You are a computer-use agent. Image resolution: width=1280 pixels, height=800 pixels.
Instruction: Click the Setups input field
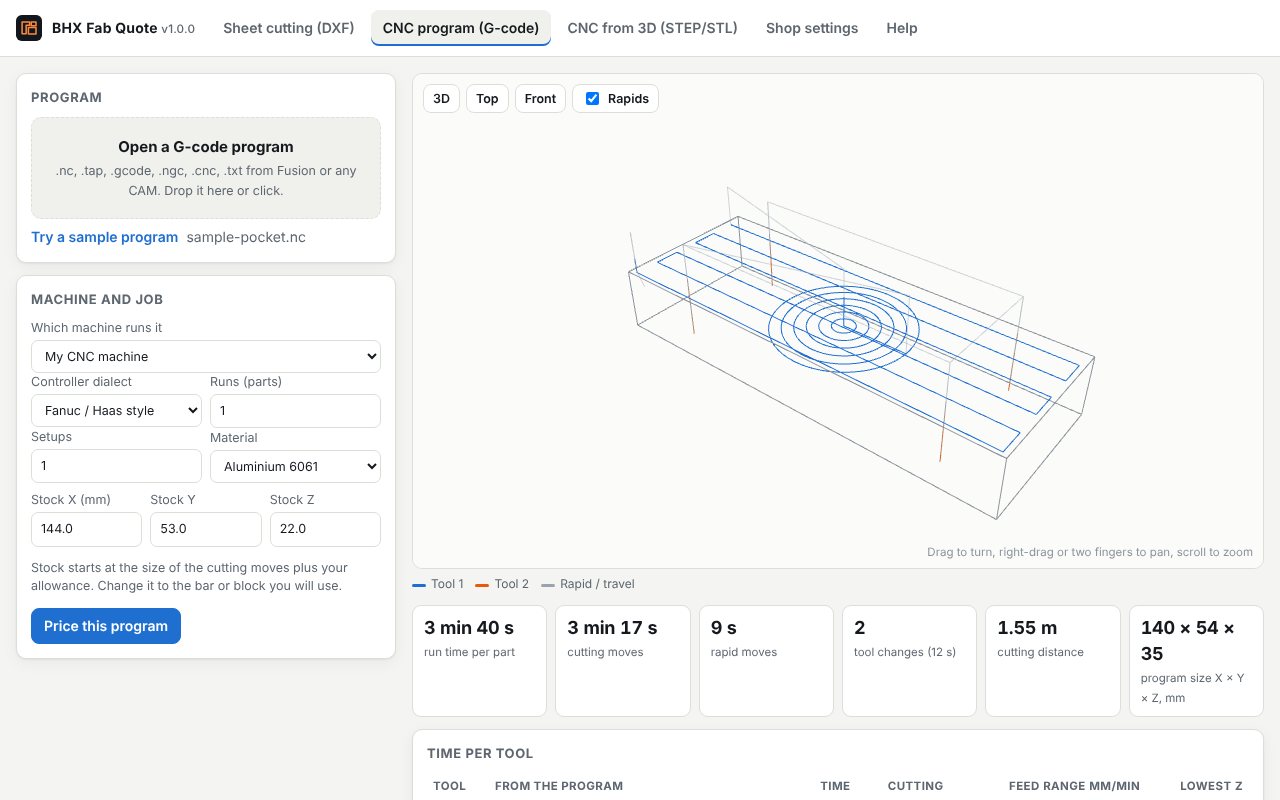point(116,466)
